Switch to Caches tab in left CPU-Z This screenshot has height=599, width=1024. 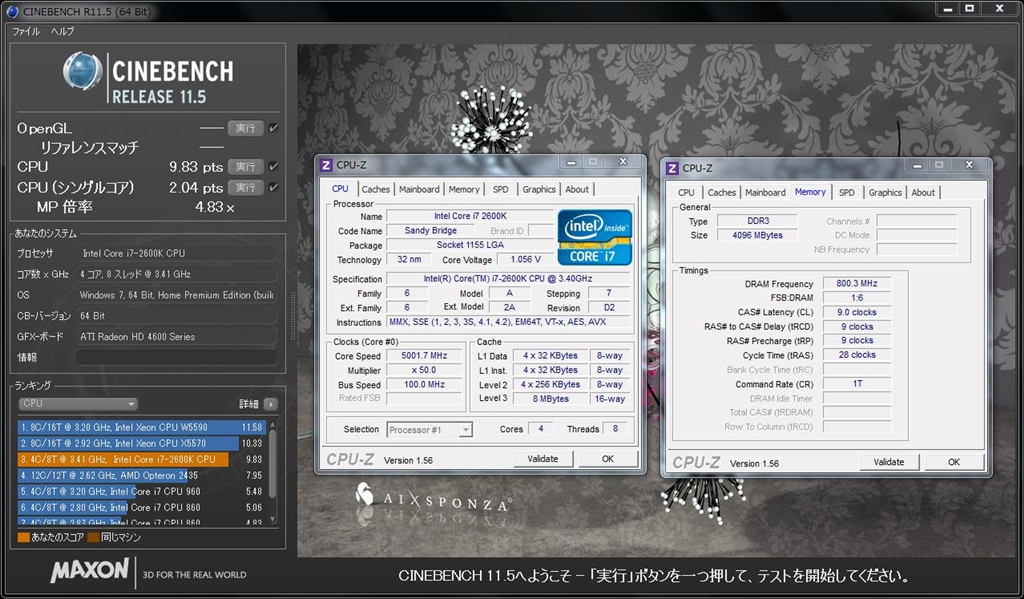(x=376, y=189)
